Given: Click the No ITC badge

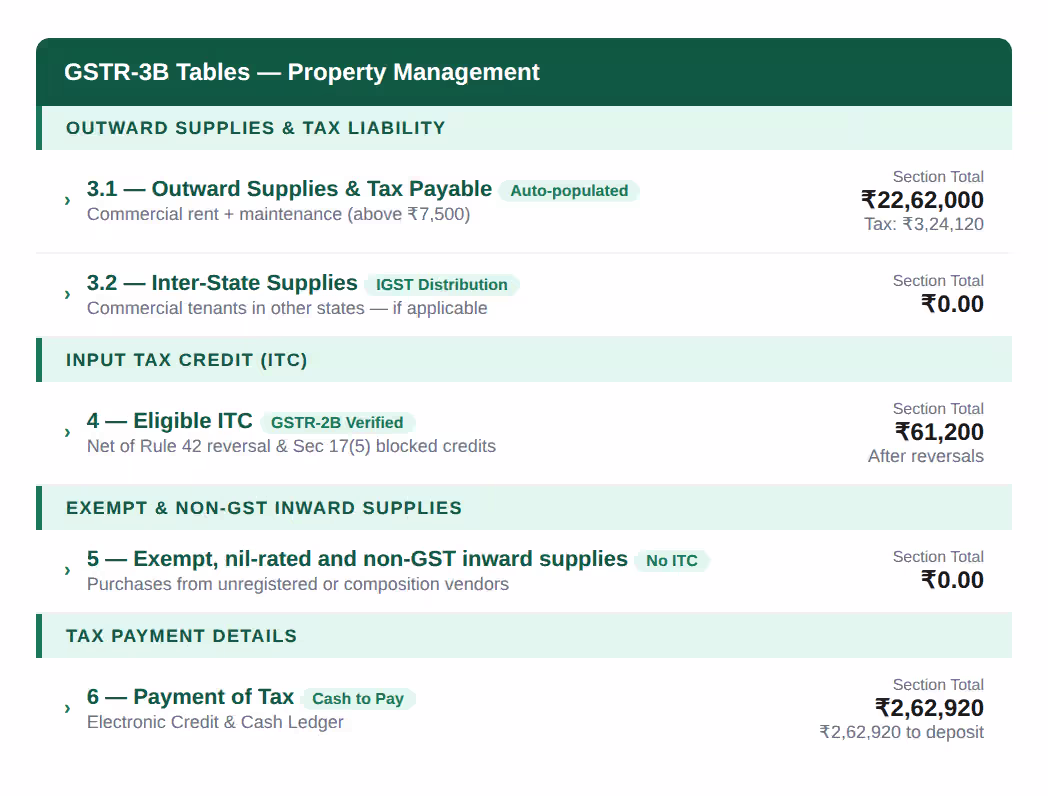Looking at the screenshot, I should pyautogui.click(x=672, y=561).
